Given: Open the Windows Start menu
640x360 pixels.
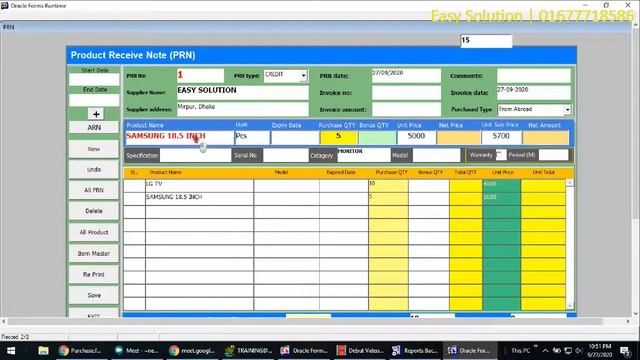Looking at the screenshot, I should 11,351.
